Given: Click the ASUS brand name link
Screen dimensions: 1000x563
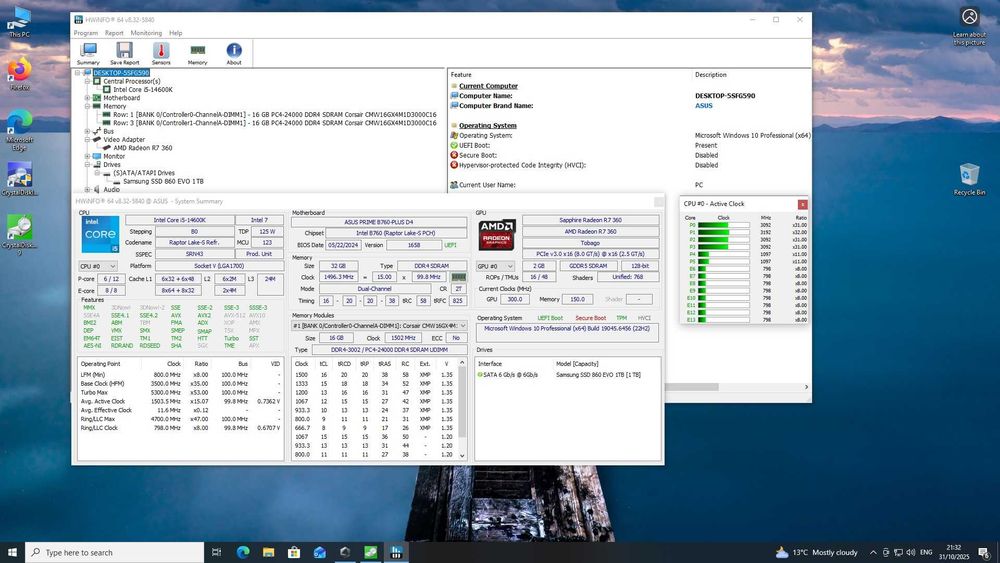Looking at the screenshot, I should click(703, 106).
